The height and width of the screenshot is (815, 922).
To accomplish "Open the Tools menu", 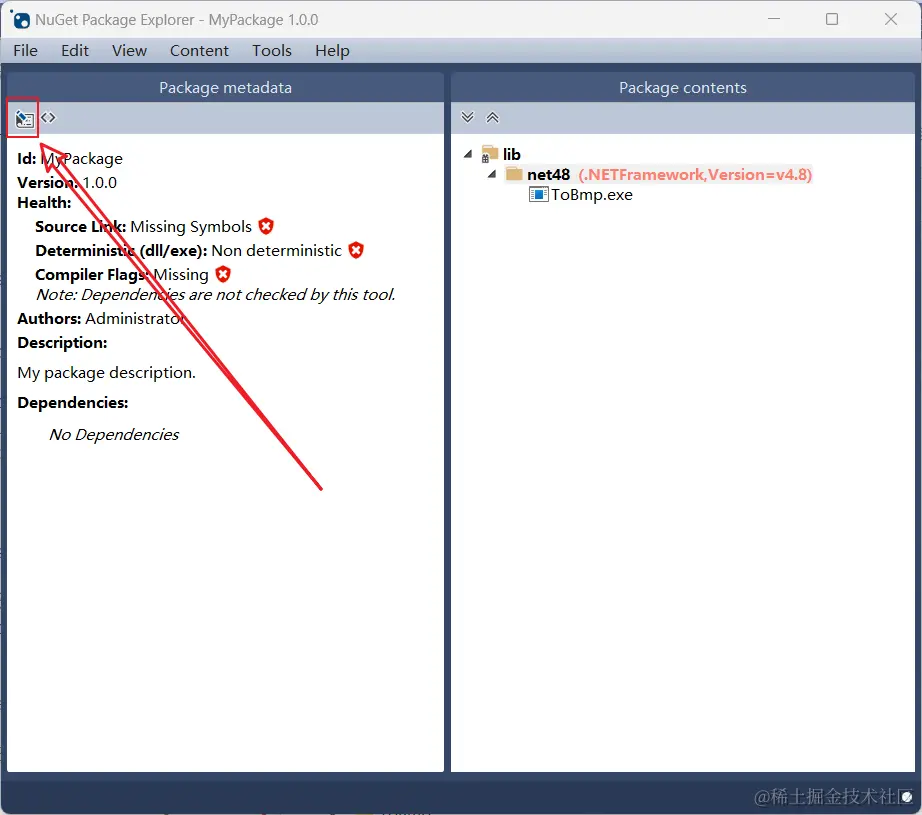I will tap(272, 51).
